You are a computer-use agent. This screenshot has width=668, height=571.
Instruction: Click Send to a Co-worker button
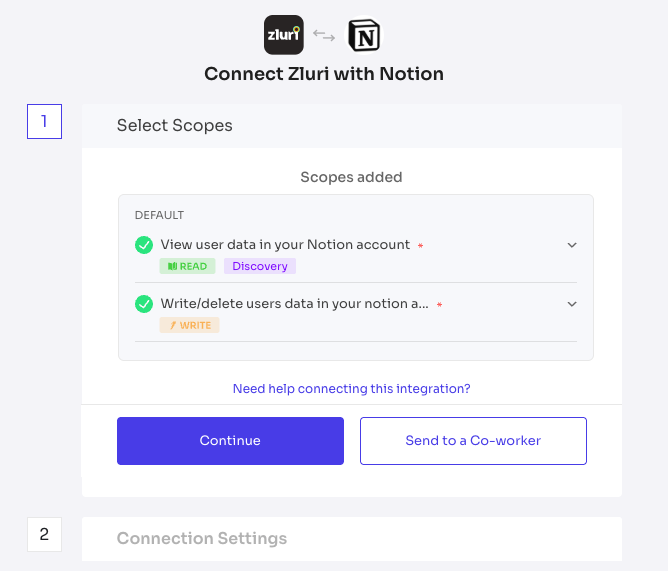473,441
